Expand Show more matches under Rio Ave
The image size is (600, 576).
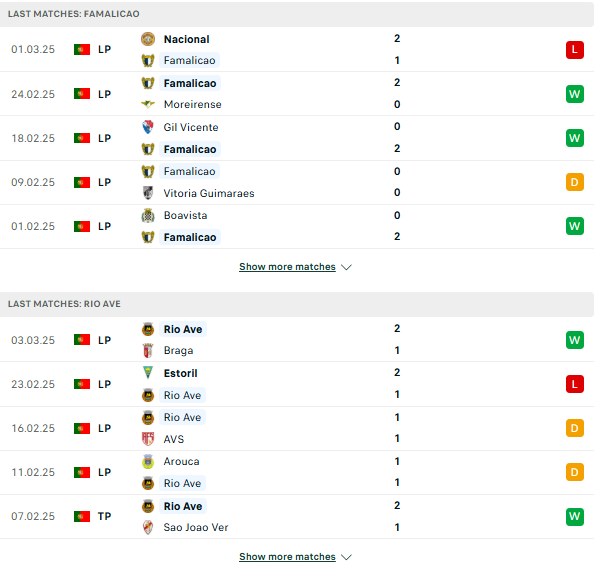click(287, 556)
